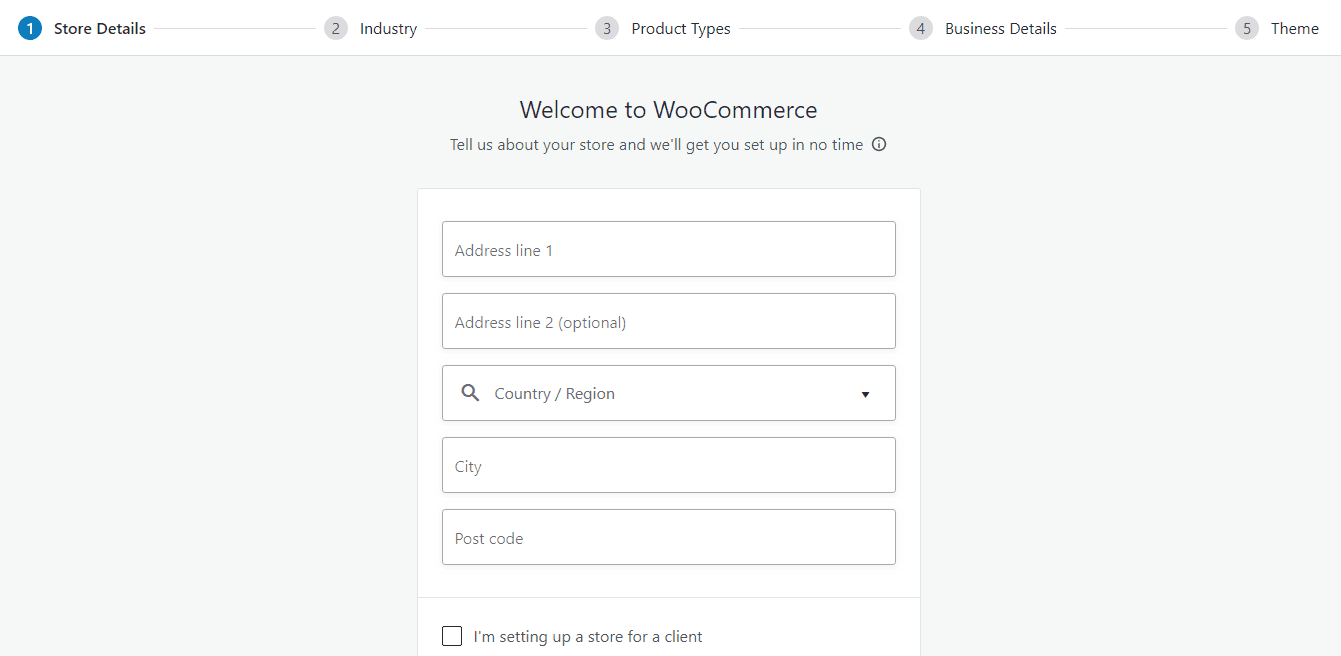Screen dimensions: 1341x656
Task: Tick the client store checkbox
Action: 452,636
